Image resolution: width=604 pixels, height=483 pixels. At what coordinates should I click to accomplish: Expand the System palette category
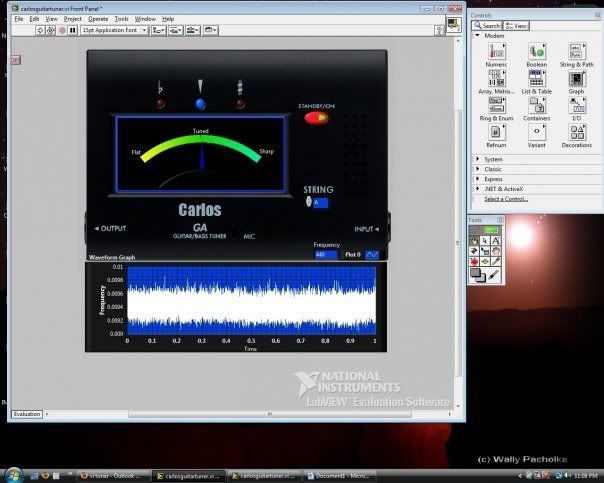point(477,159)
